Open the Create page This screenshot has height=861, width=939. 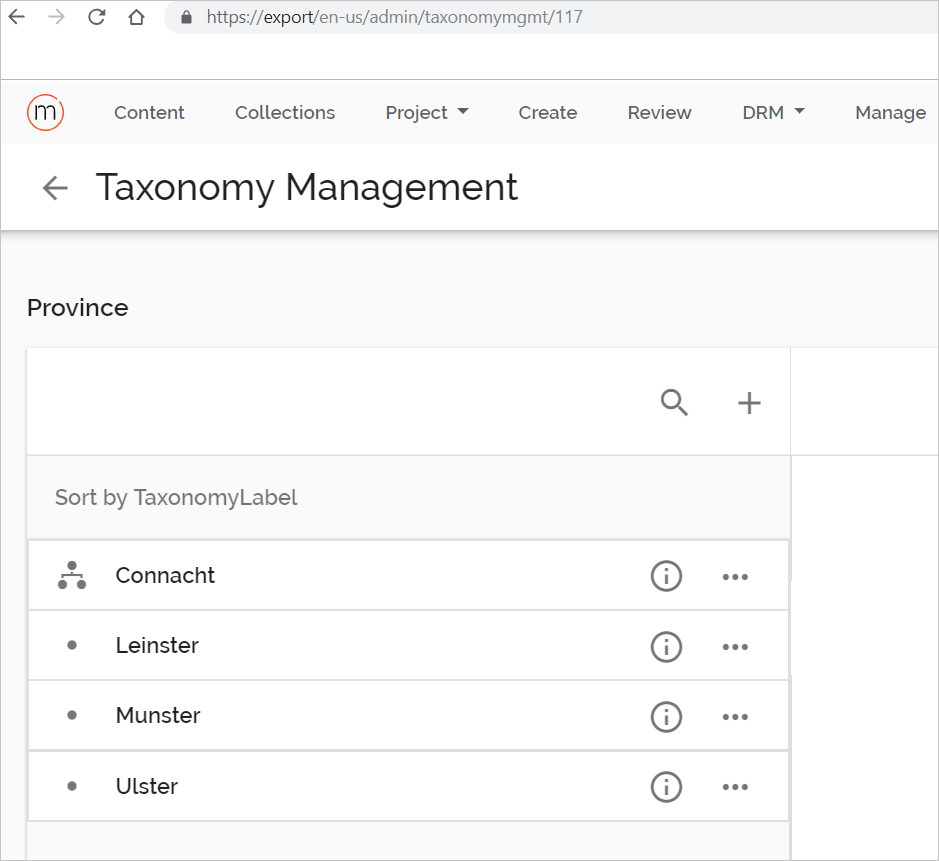(x=547, y=112)
